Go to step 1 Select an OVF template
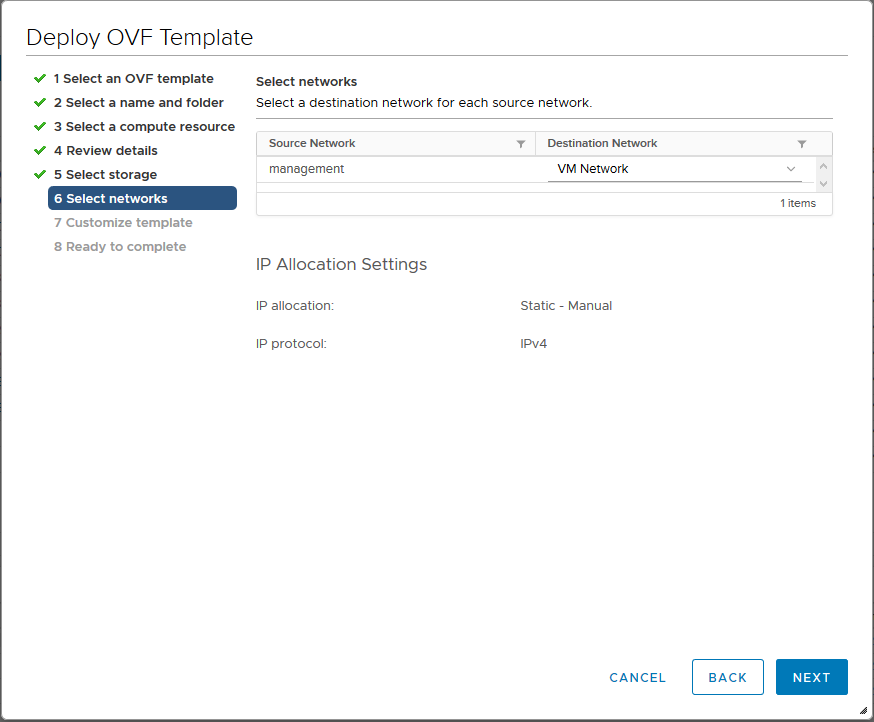The image size is (874, 722). [133, 79]
